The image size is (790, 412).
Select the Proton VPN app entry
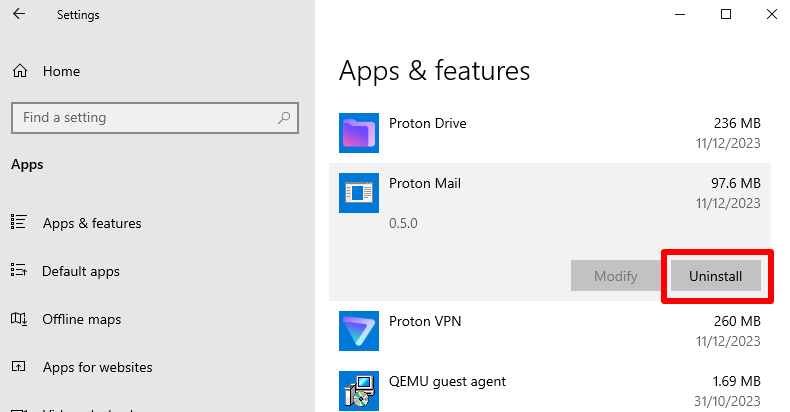[x=550, y=331]
